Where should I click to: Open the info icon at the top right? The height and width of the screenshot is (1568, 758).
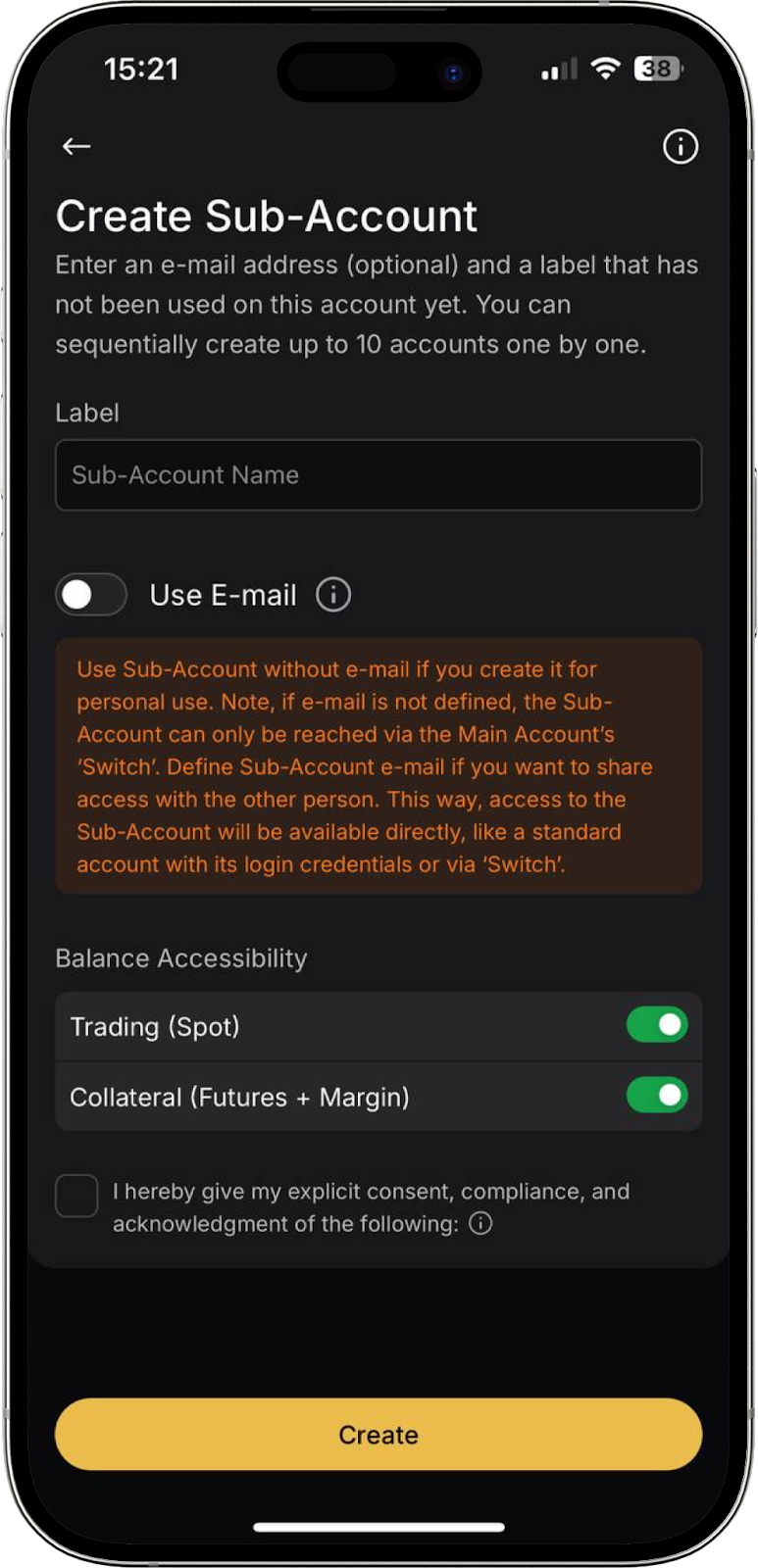click(x=681, y=147)
